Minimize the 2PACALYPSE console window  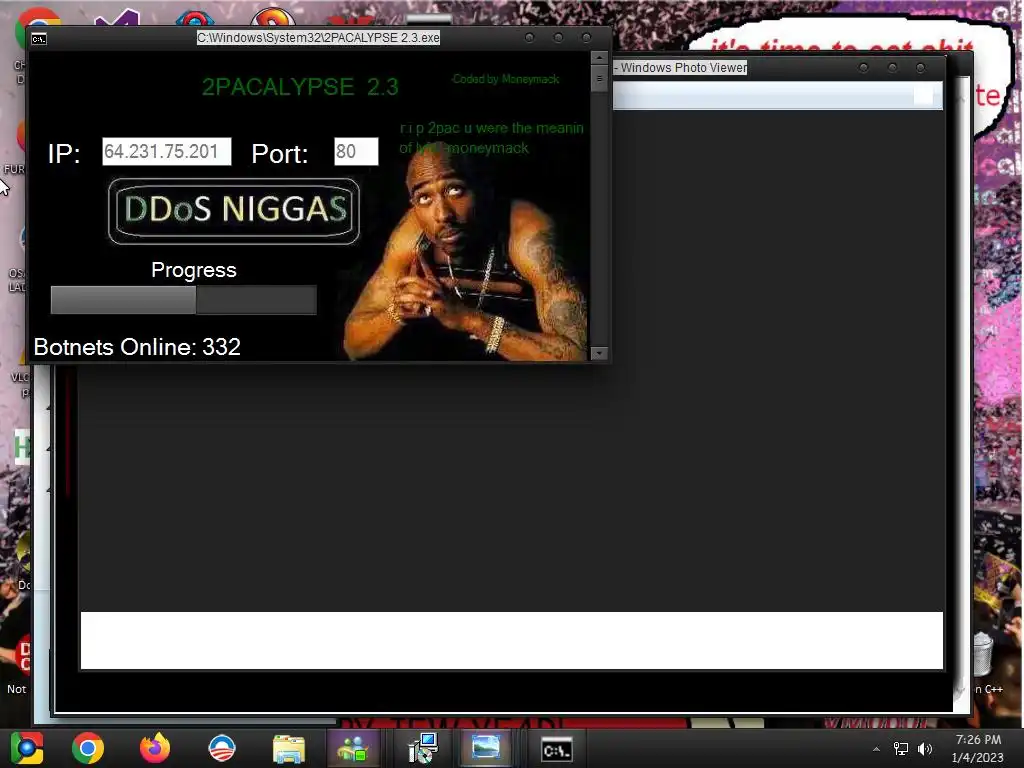click(530, 38)
